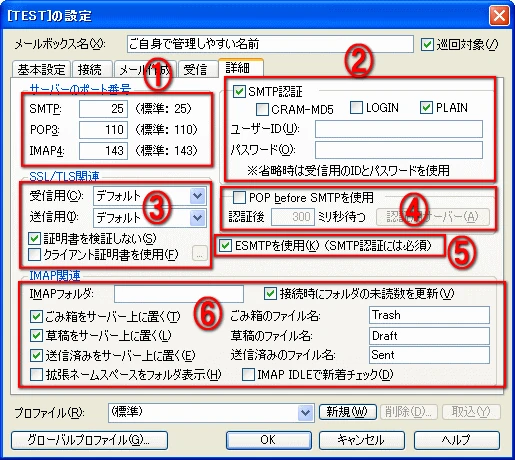Click the SMTP port number field
This screenshot has width=515, height=460.
(103, 109)
